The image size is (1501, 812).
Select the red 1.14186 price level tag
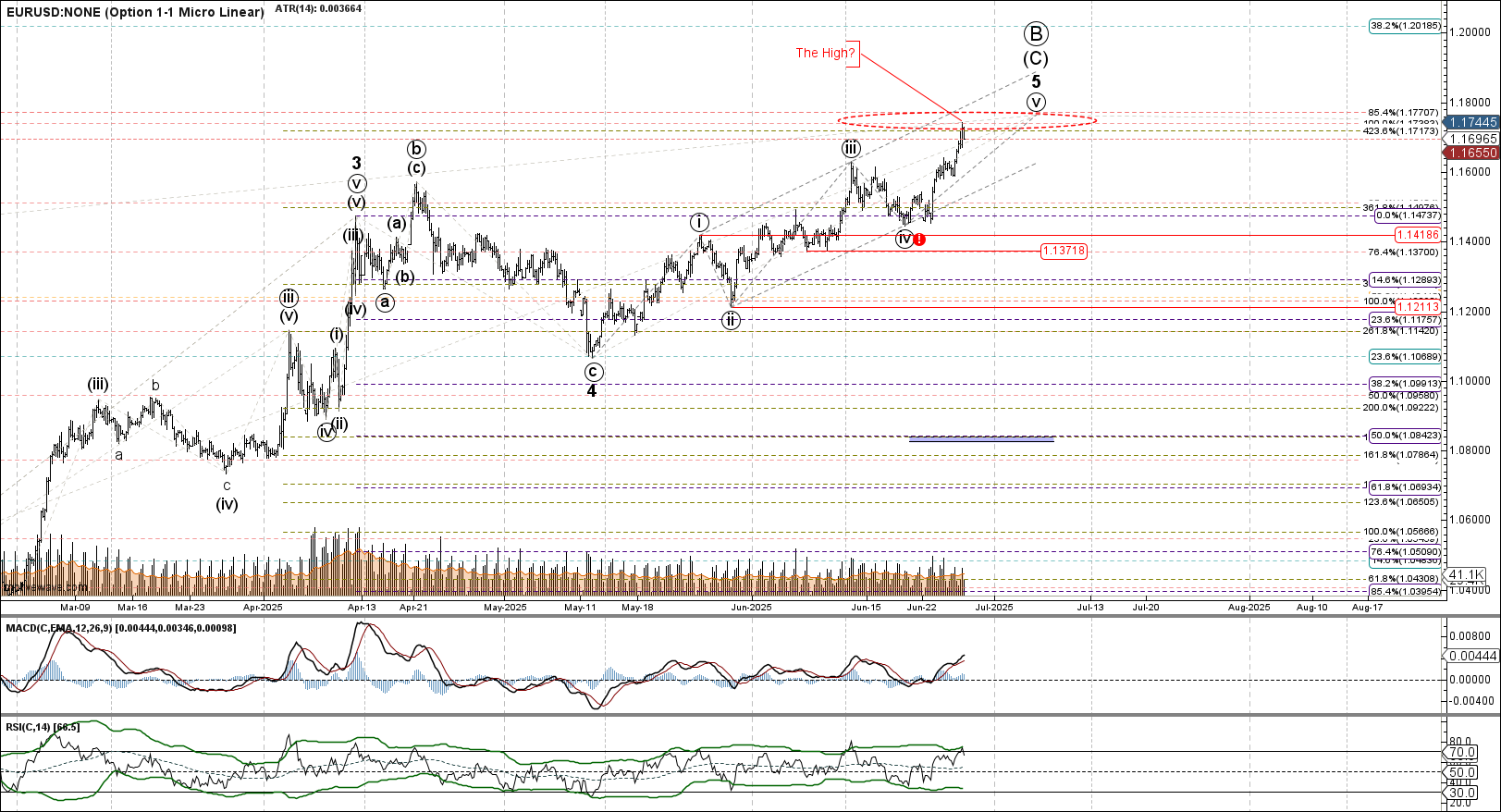1418,235
